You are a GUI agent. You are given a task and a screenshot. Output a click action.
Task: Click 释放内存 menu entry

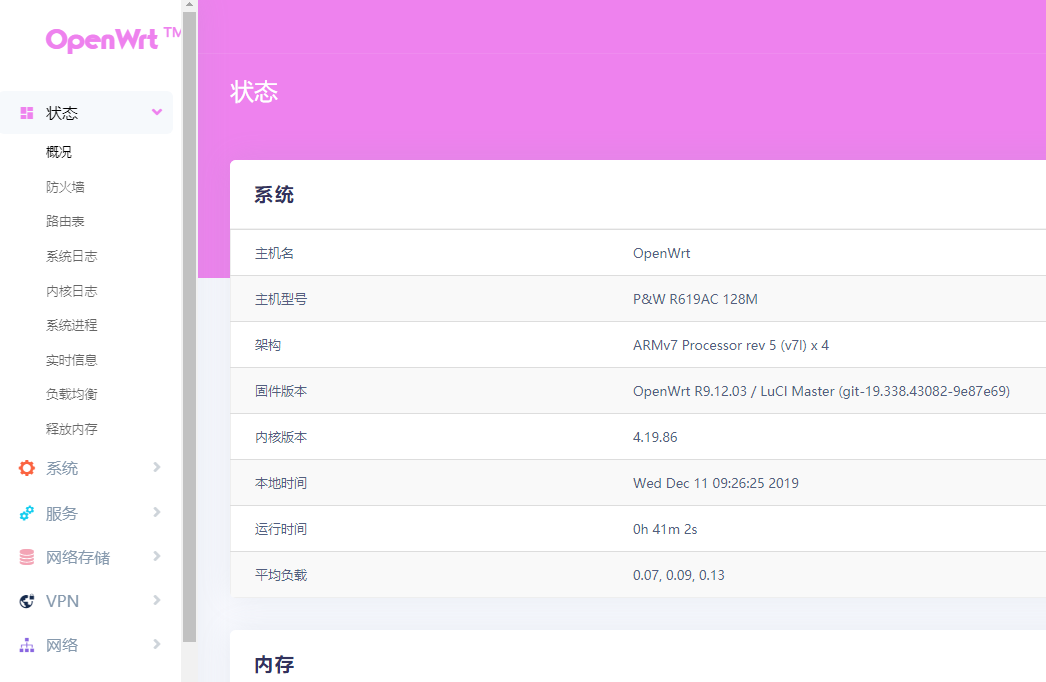coord(71,429)
